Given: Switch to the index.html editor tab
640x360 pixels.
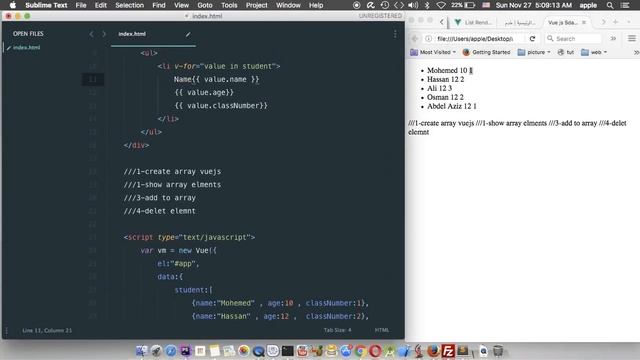Looking at the screenshot, I should click(153, 34).
